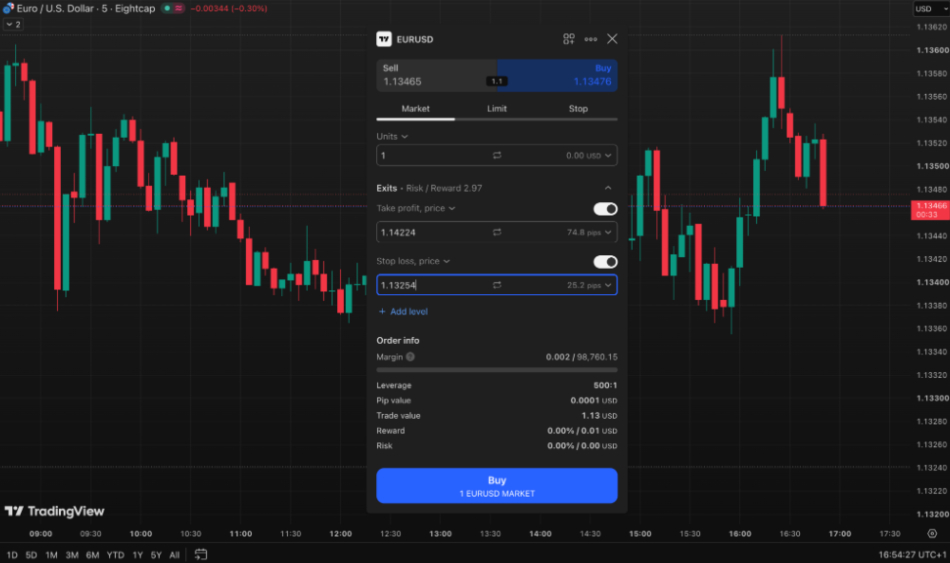This screenshot has width=950, height=563.
Task: Select the 6M time range
Action: 93,555
